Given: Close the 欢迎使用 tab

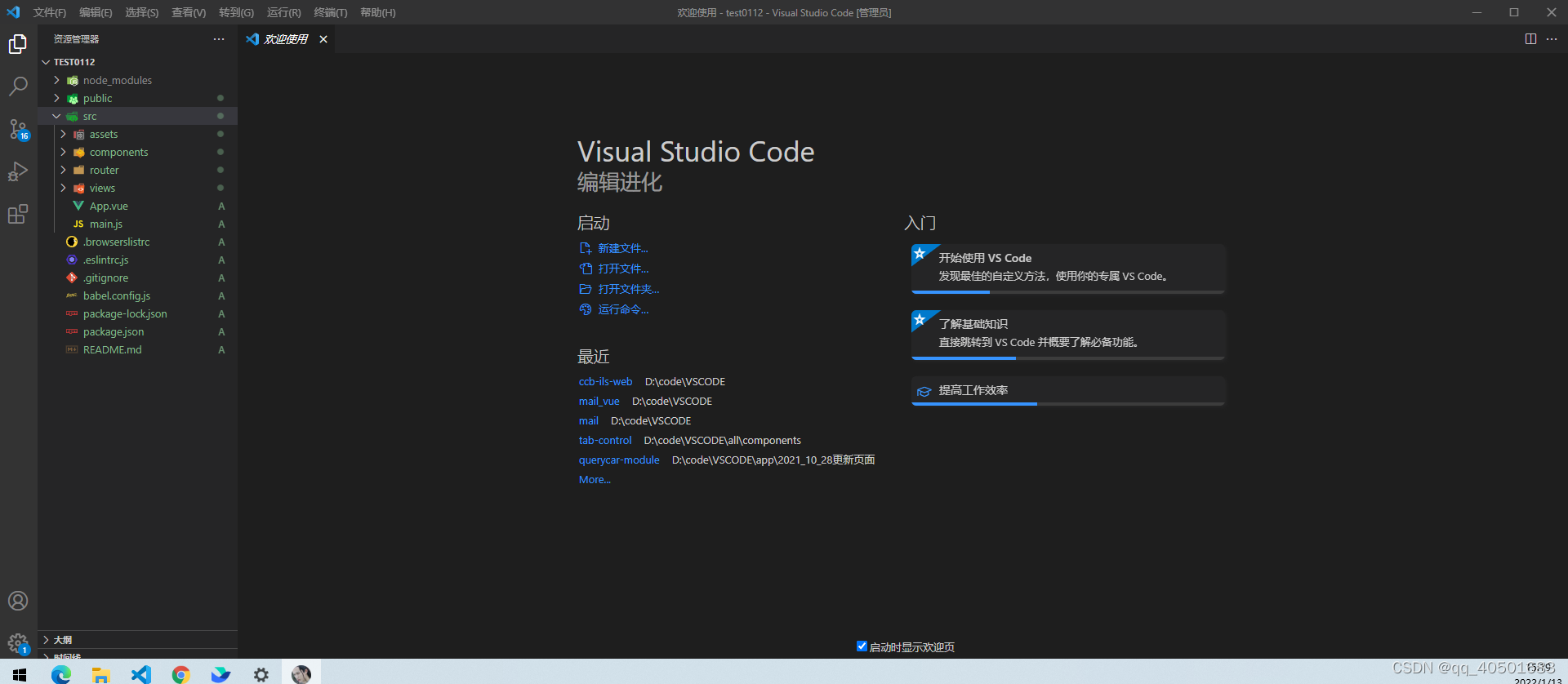Looking at the screenshot, I should (x=323, y=39).
